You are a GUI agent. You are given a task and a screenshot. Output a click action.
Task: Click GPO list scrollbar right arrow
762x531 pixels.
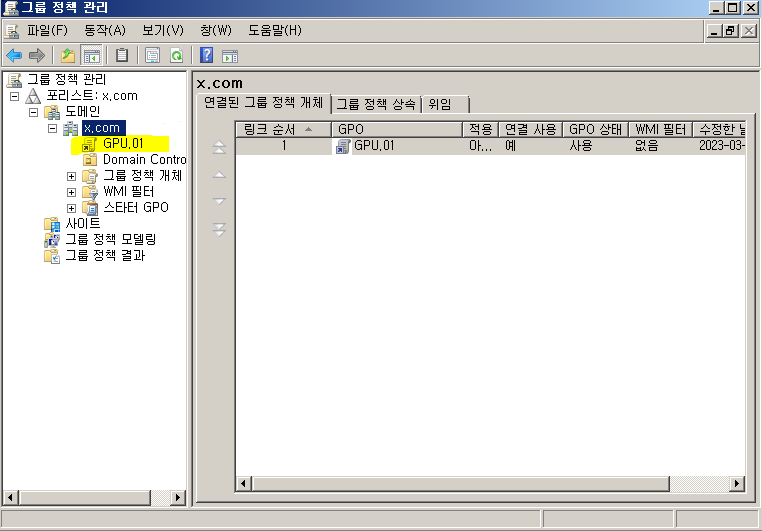(x=737, y=483)
